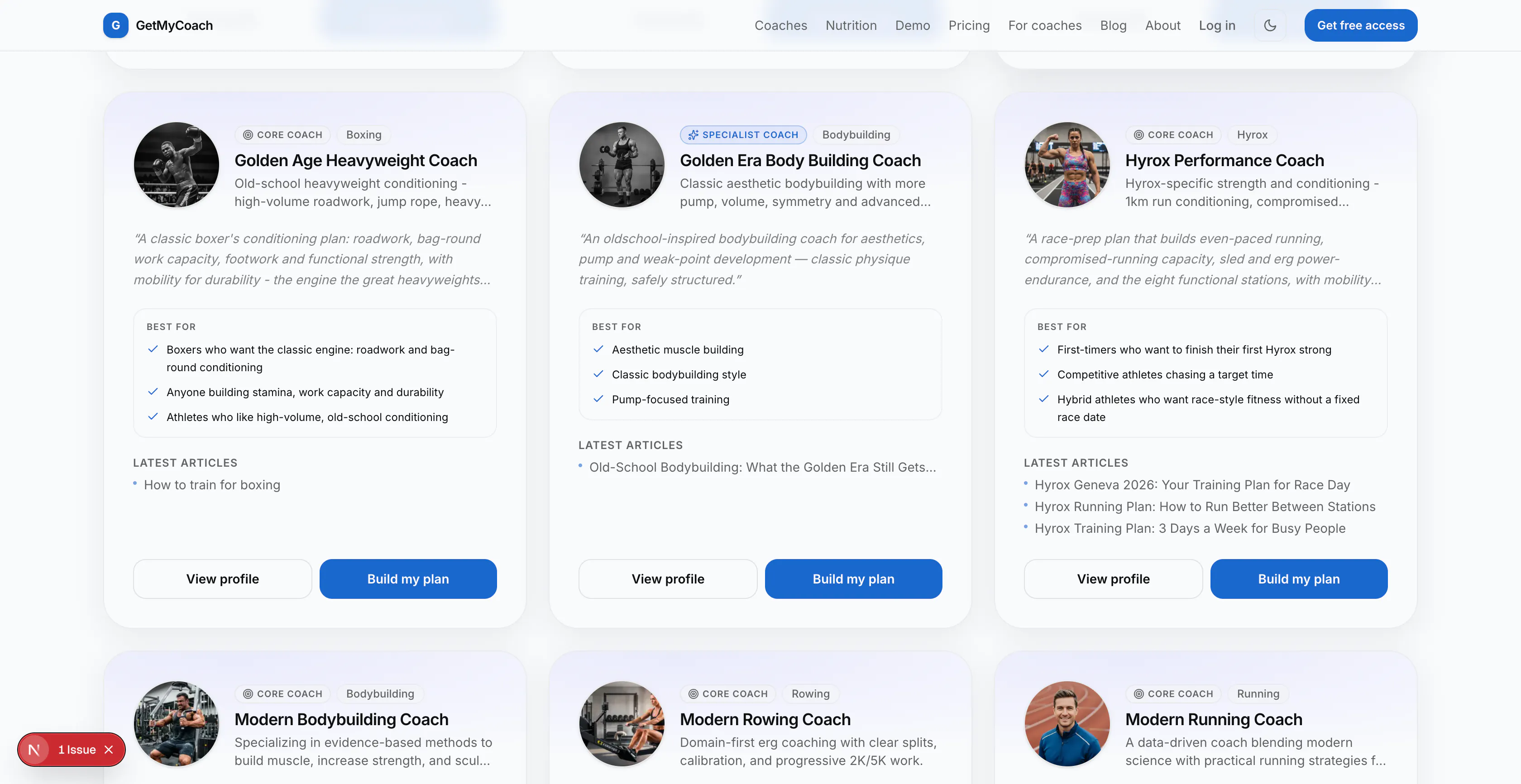This screenshot has height=784, width=1521.
Task: Click the Bodybuilding tag on Modern Bodybuilding card
Action: pos(380,693)
